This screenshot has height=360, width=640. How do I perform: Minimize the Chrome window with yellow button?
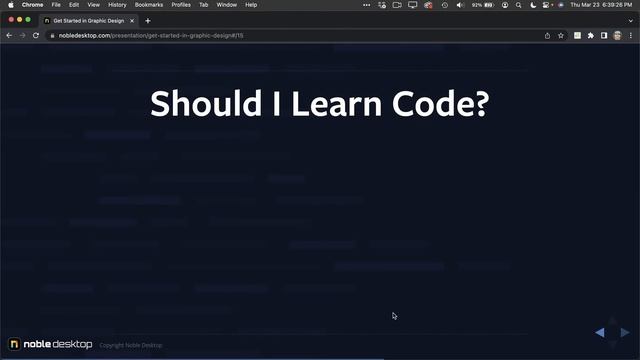pyautogui.click(x=20, y=20)
